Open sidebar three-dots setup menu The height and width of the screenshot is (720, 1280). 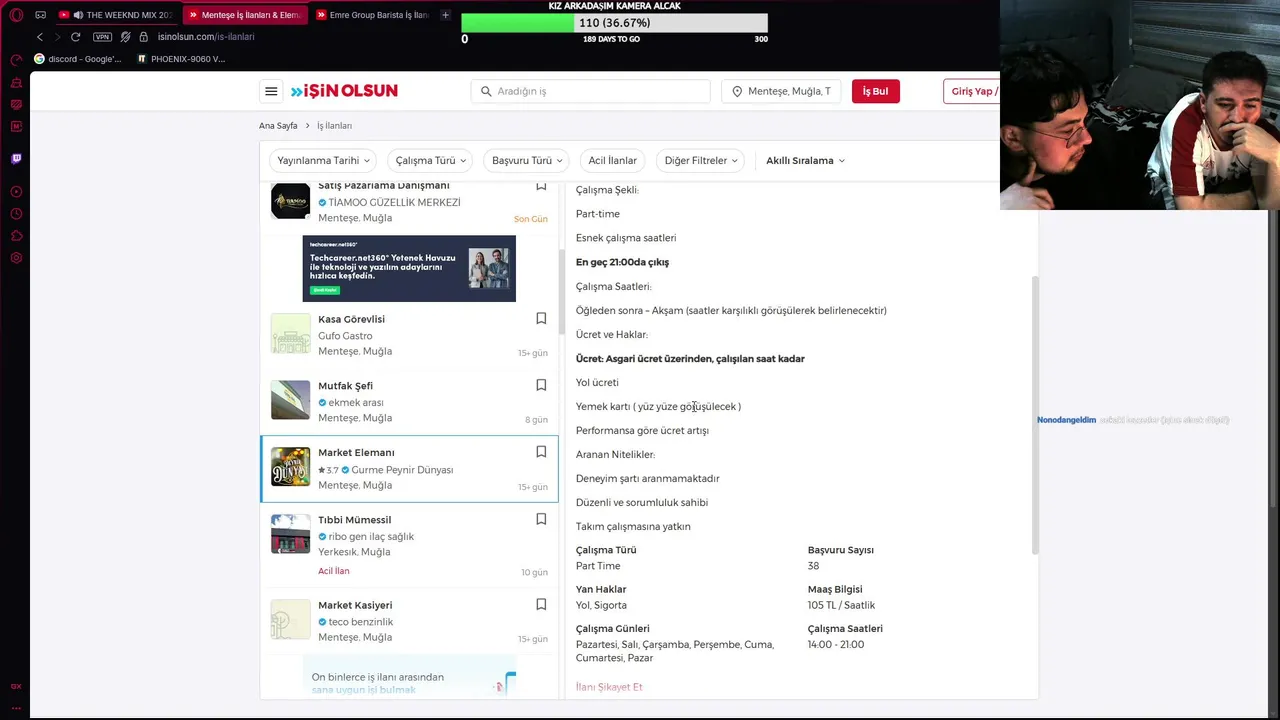tap(16, 708)
